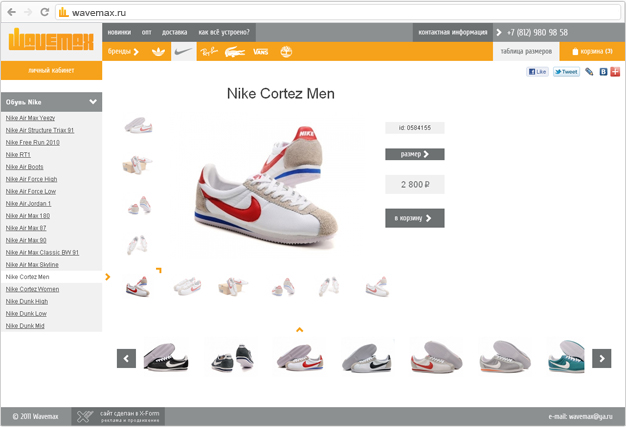Open Nike Air Force Low link
This screenshot has width=626, height=427.
[x=31, y=192]
